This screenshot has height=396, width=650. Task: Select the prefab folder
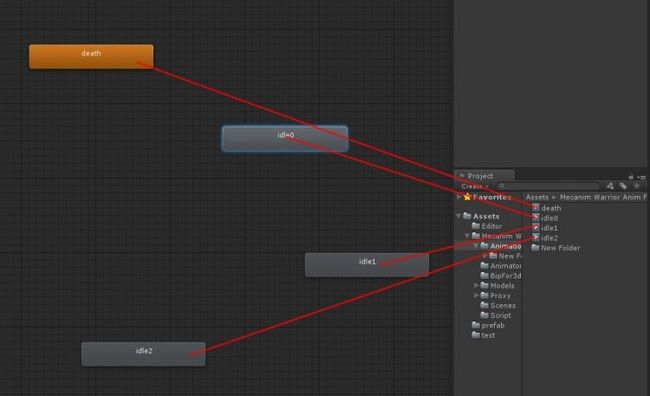488,326
